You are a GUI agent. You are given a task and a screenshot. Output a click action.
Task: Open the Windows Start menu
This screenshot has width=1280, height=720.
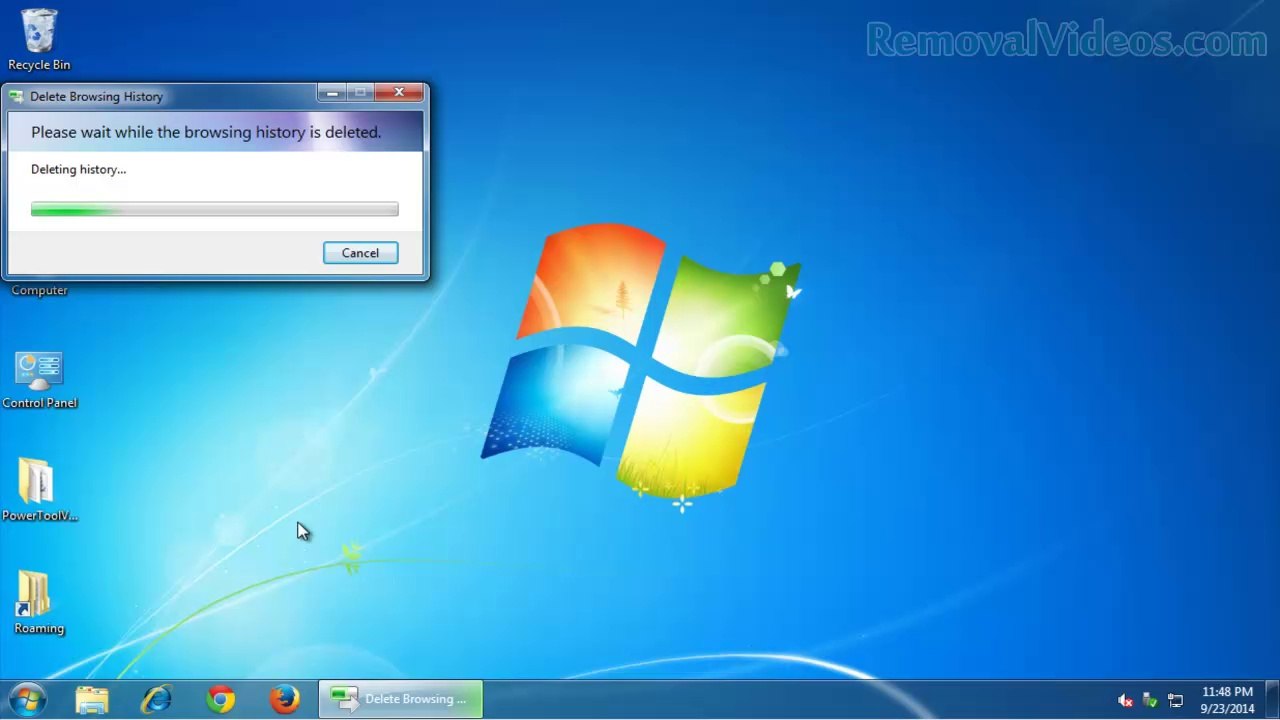tap(27, 699)
